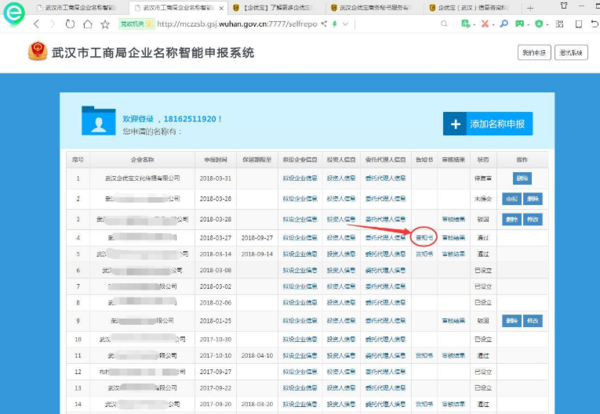Switch to the 【企优宝】了解更多 tab

274,8
